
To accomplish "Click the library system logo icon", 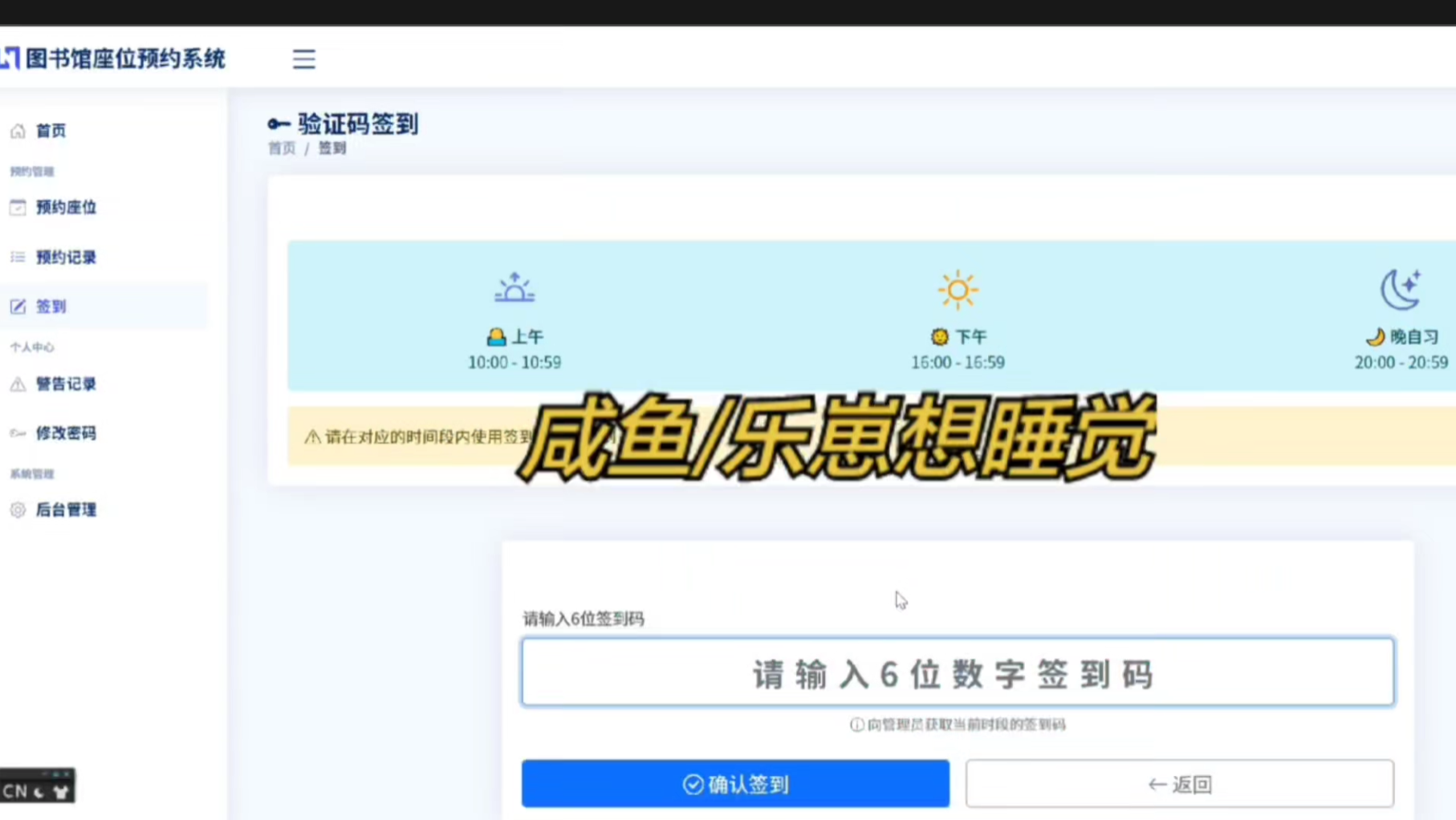I will [10, 58].
